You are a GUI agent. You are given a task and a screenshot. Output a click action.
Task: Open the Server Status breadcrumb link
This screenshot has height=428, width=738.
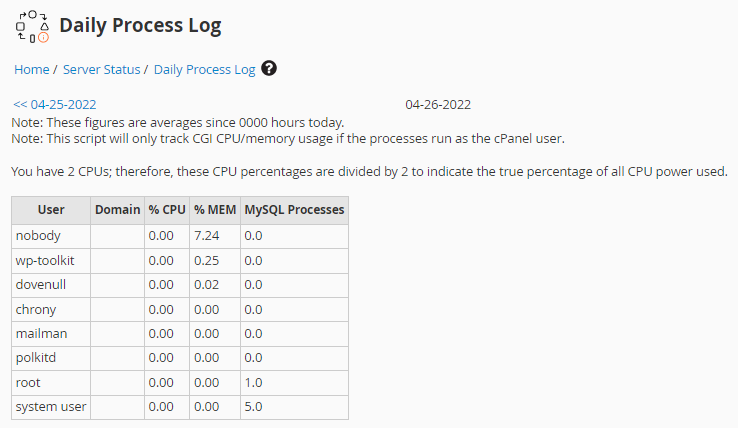tap(102, 70)
